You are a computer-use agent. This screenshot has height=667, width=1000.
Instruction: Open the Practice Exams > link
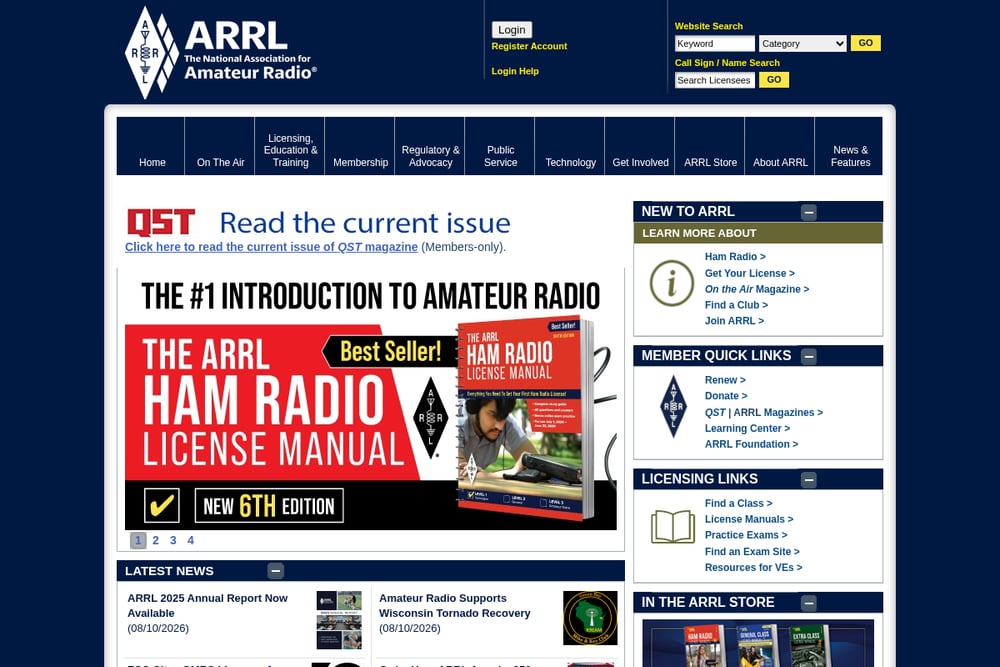pos(746,535)
